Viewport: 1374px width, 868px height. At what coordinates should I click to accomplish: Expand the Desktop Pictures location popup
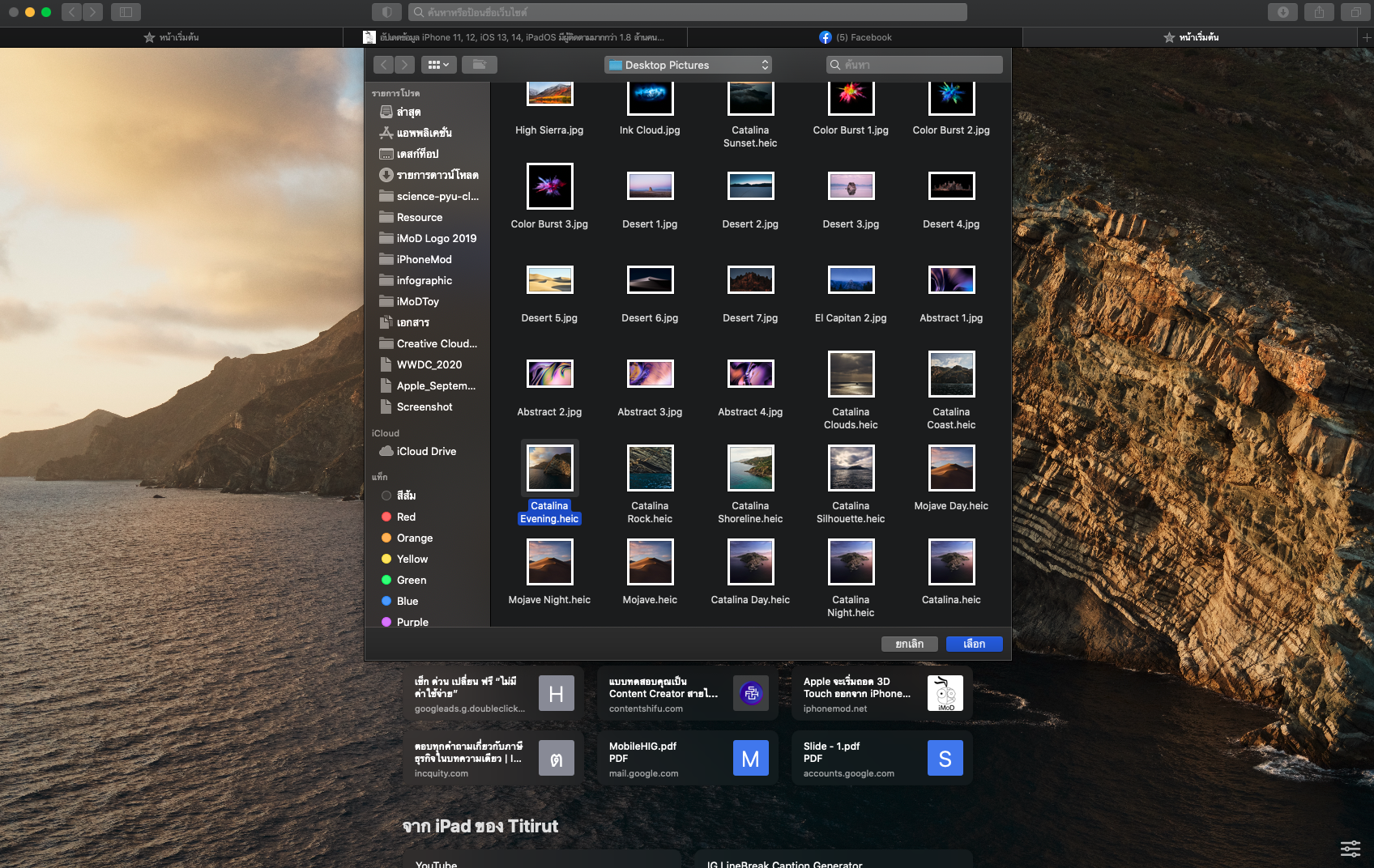[688, 65]
